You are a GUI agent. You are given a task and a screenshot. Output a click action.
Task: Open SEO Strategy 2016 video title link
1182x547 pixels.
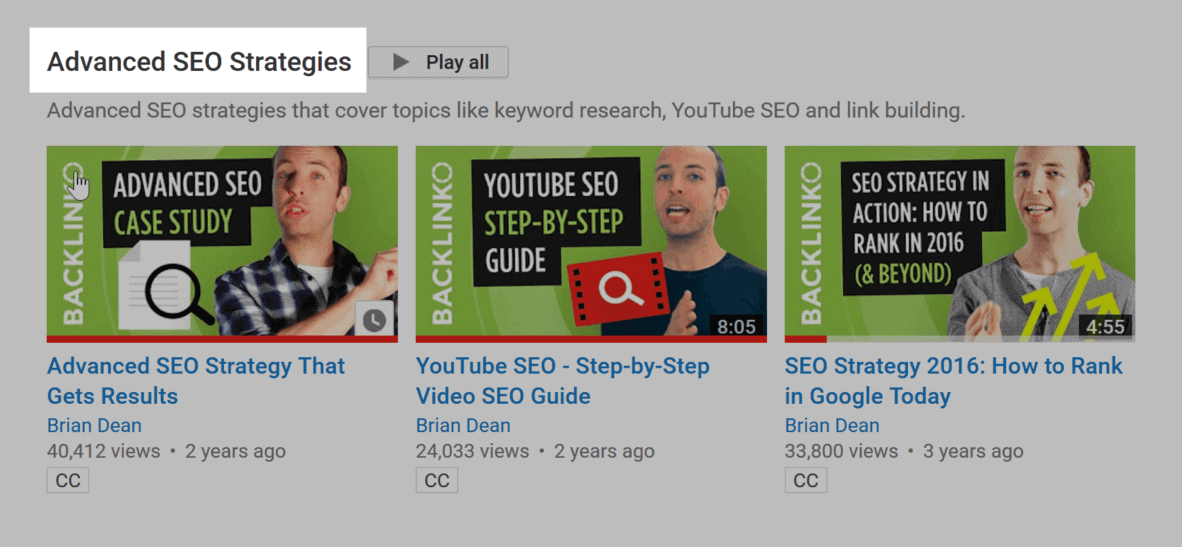coord(954,380)
